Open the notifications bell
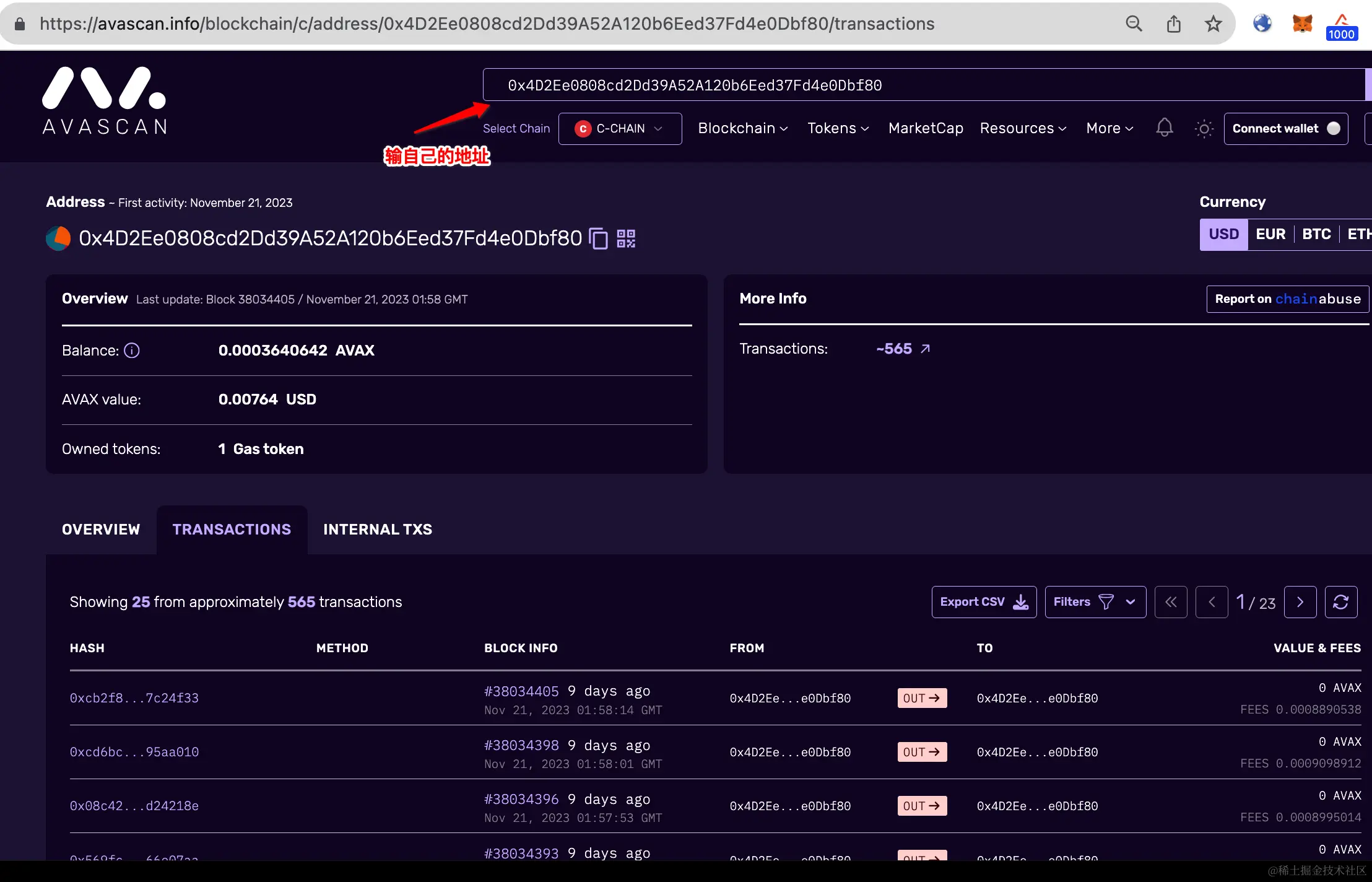 (x=1164, y=128)
